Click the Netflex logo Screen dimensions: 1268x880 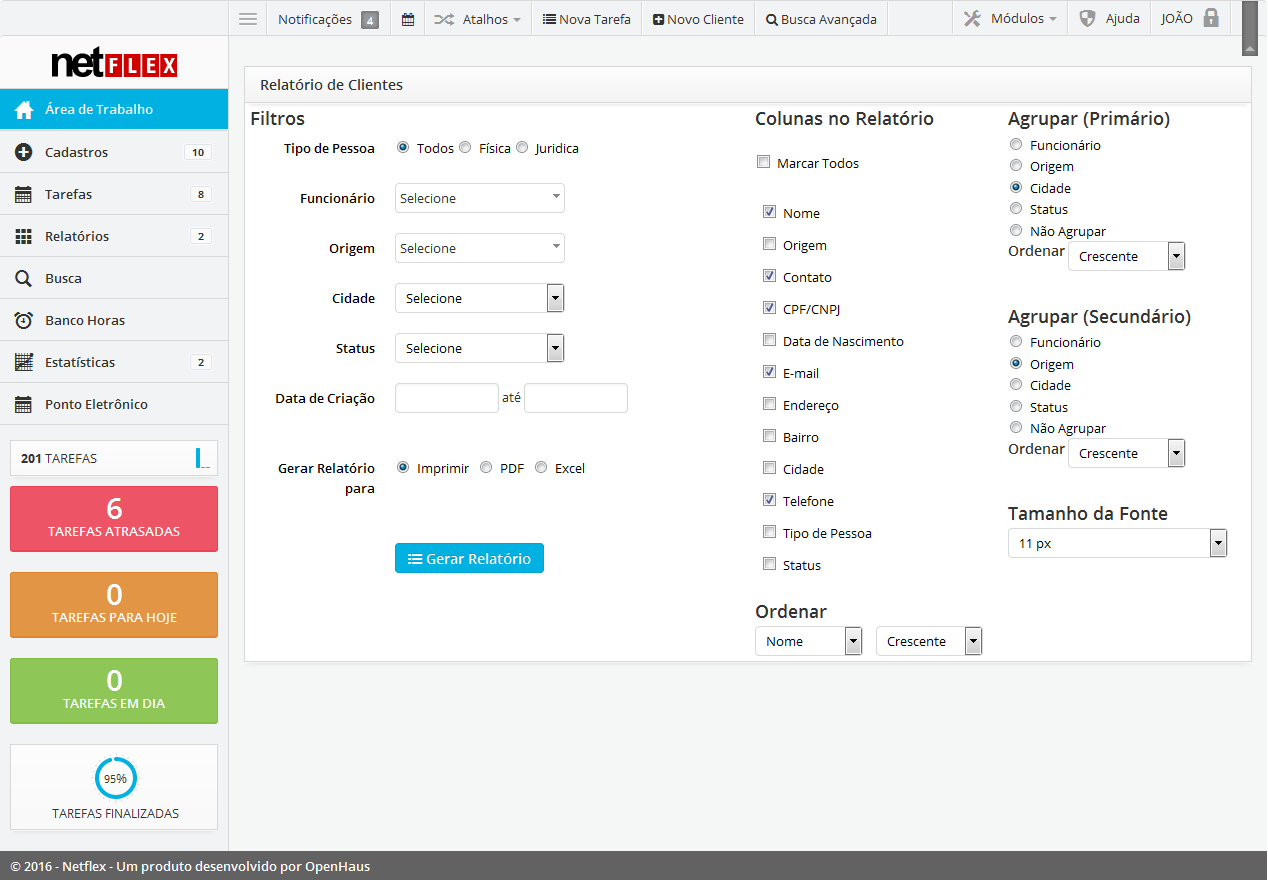point(114,65)
